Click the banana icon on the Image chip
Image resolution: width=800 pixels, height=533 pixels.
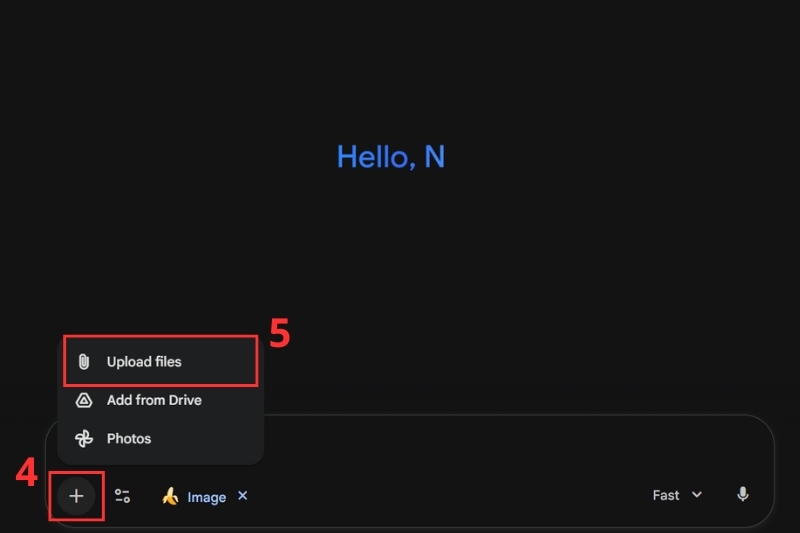tap(170, 496)
